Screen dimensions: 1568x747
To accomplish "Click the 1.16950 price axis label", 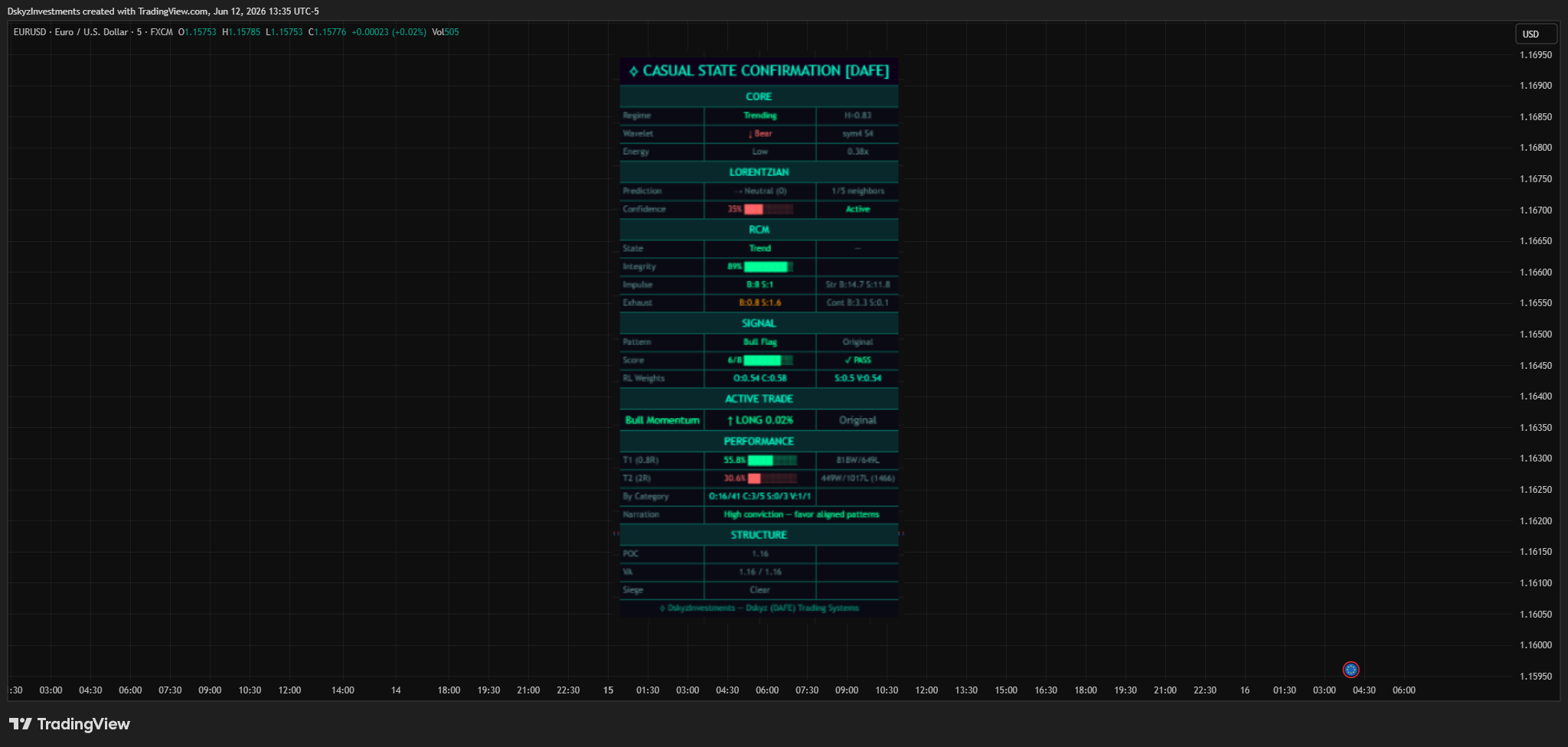I will click(1536, 55).
